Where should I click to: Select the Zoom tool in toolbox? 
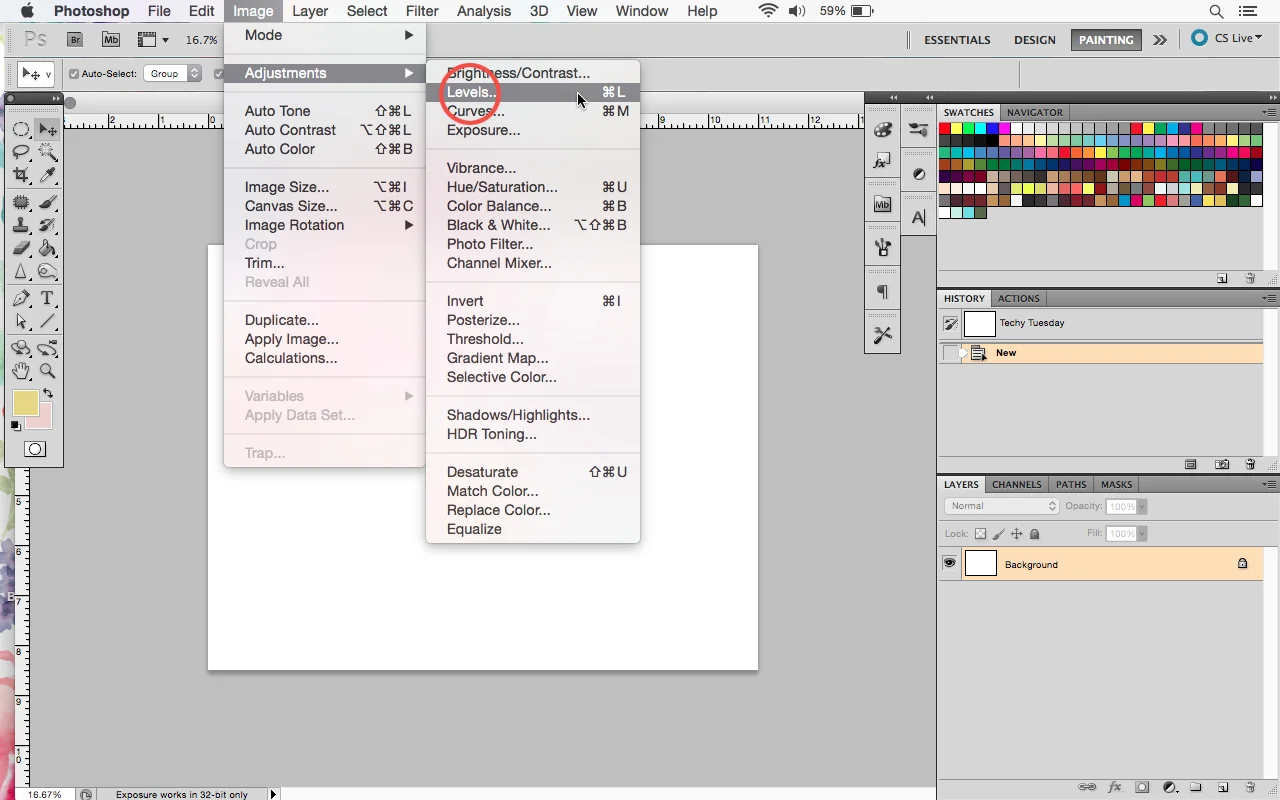[47, 370]
